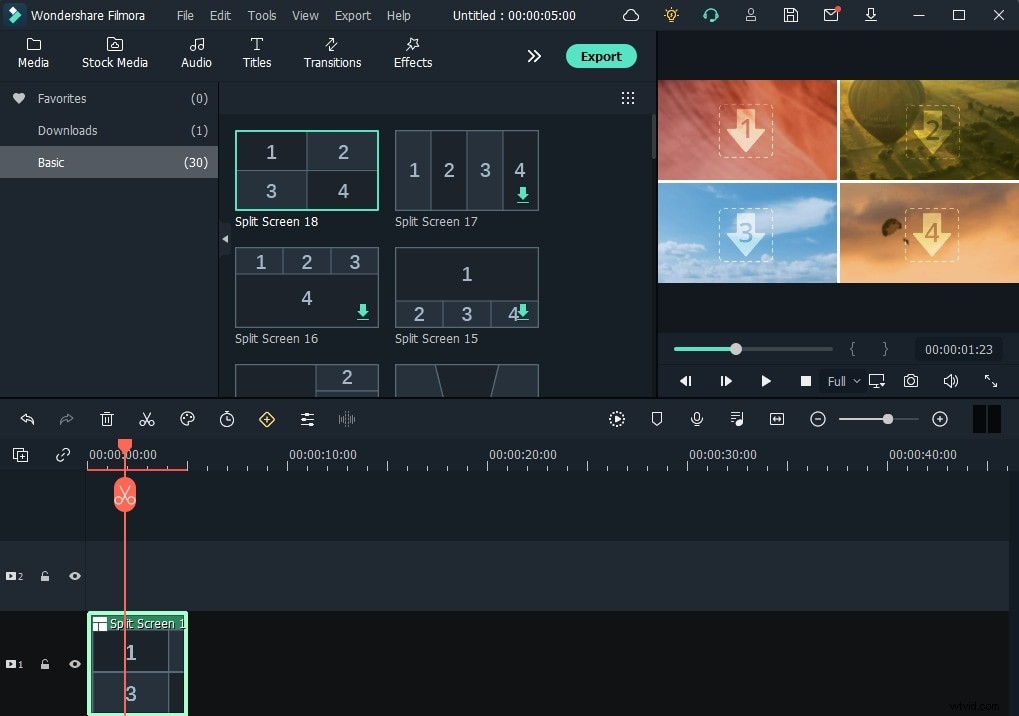Click the Speed clock icon in toolbar
This screenshot has height=716, width=1019.
pyautogui.click(x=227, y=419)
